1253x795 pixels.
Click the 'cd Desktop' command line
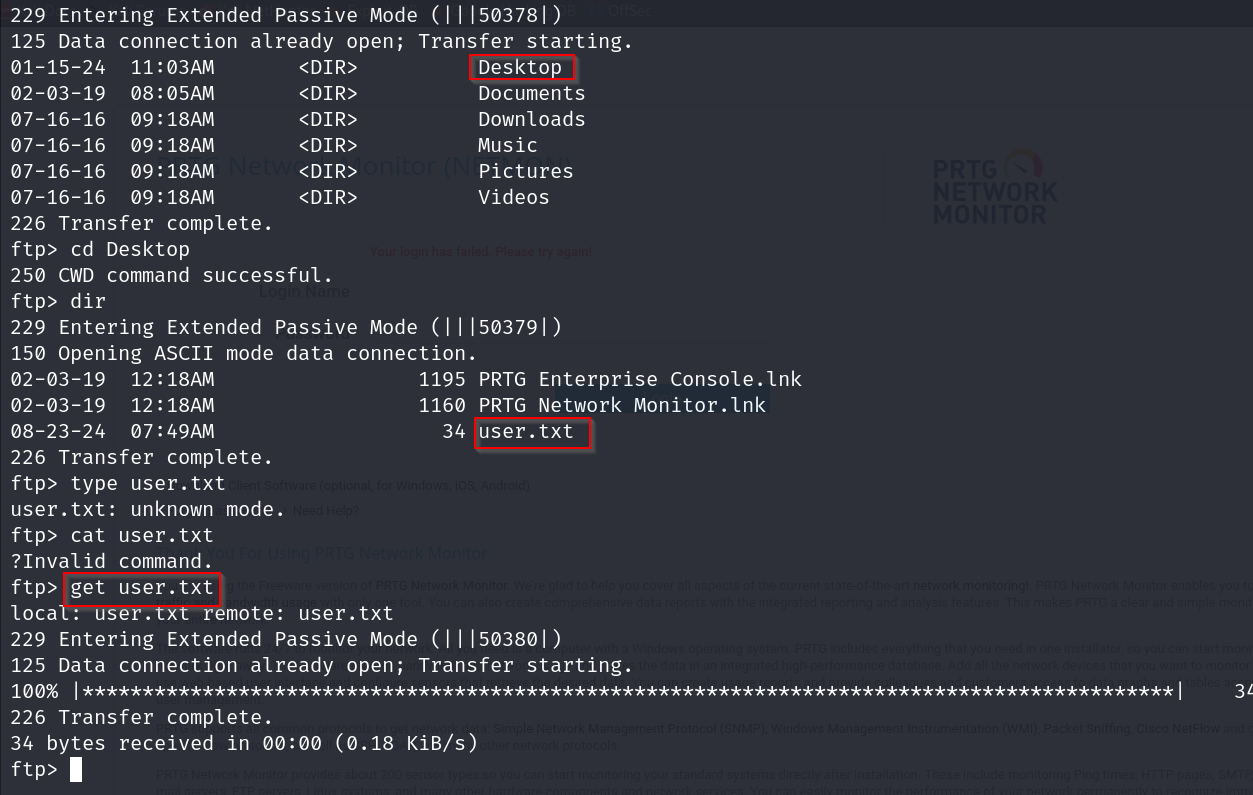[x=130, y=249]
